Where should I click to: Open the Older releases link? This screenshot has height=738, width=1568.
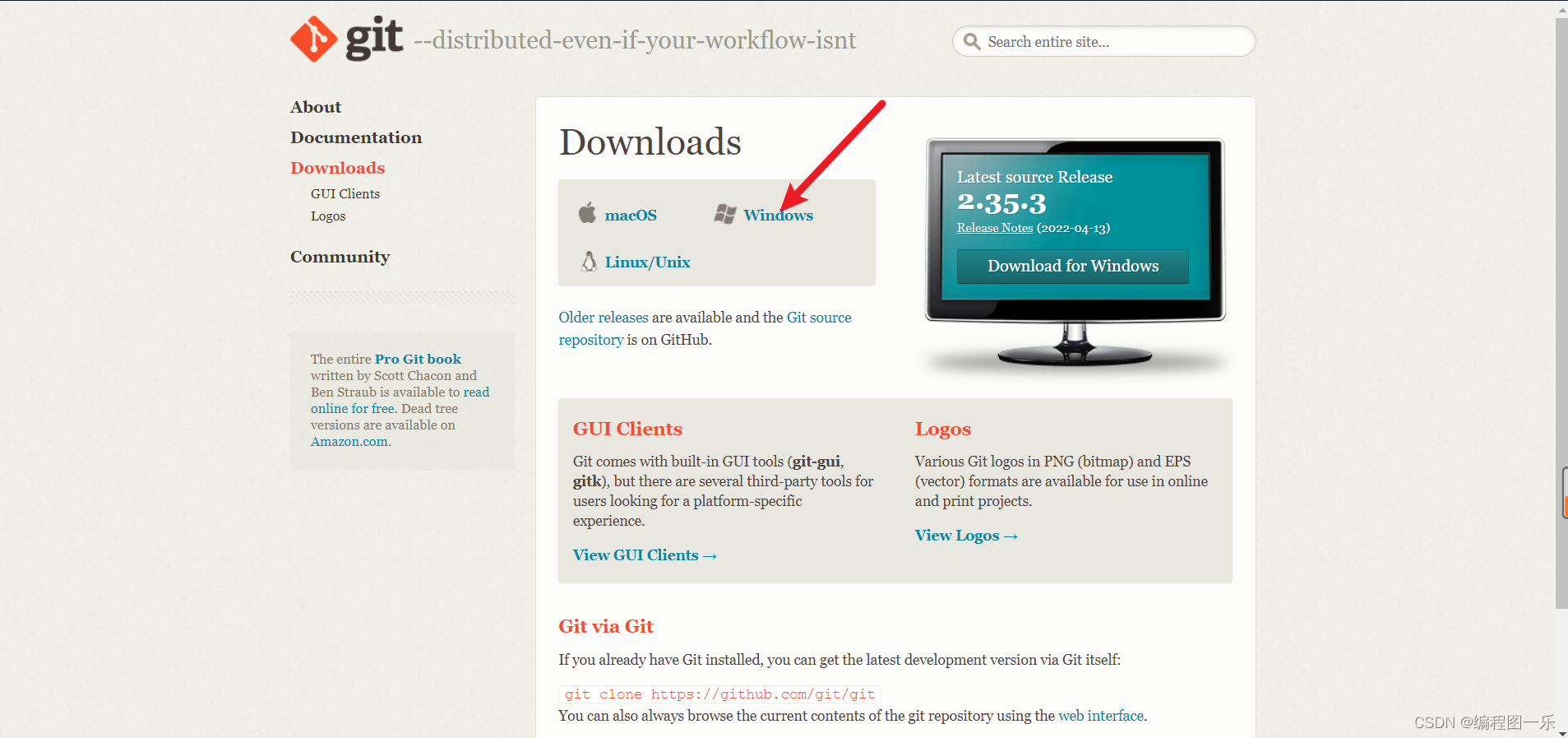click(604, 318)
